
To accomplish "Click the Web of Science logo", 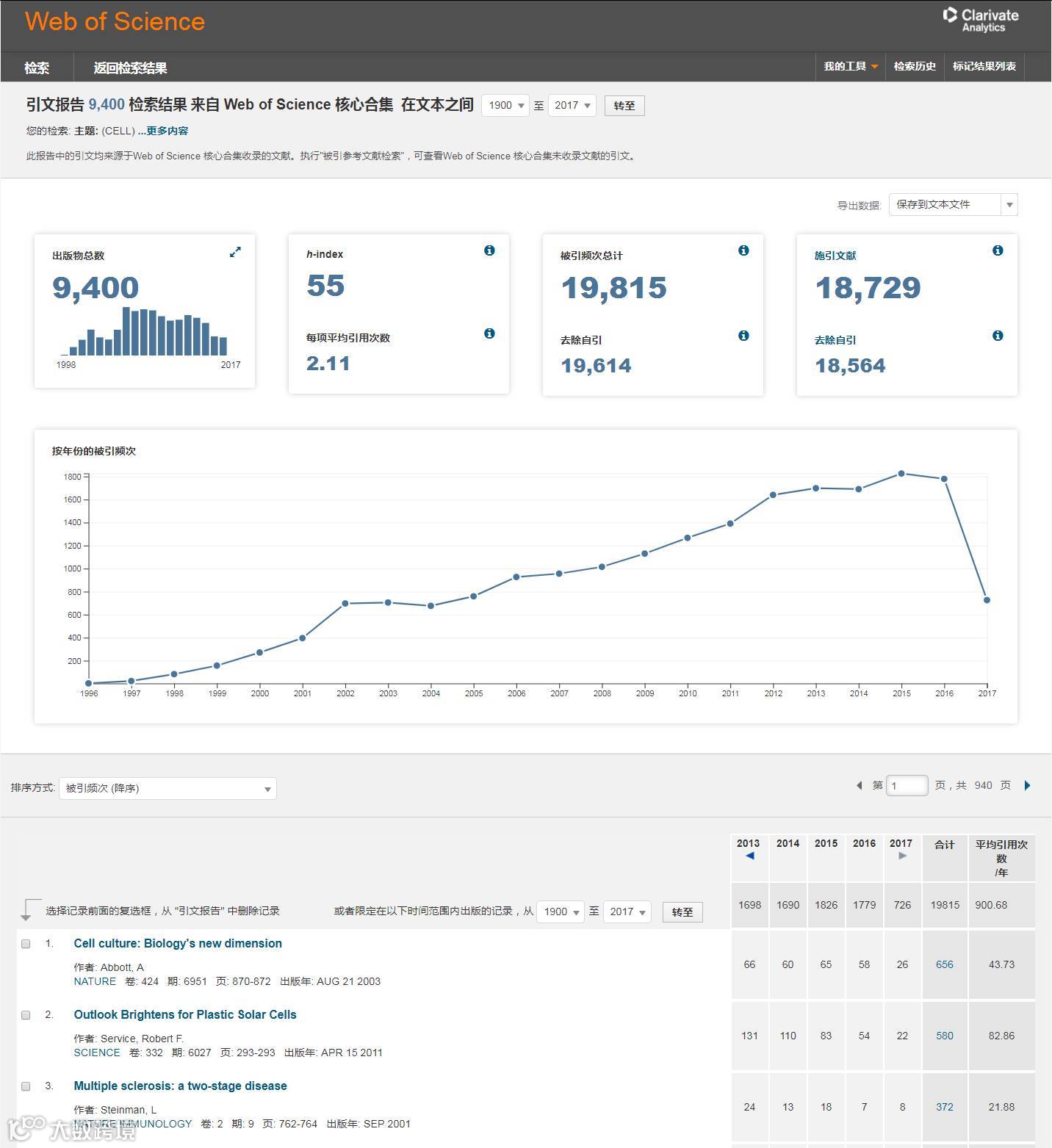I will (115, 21).
